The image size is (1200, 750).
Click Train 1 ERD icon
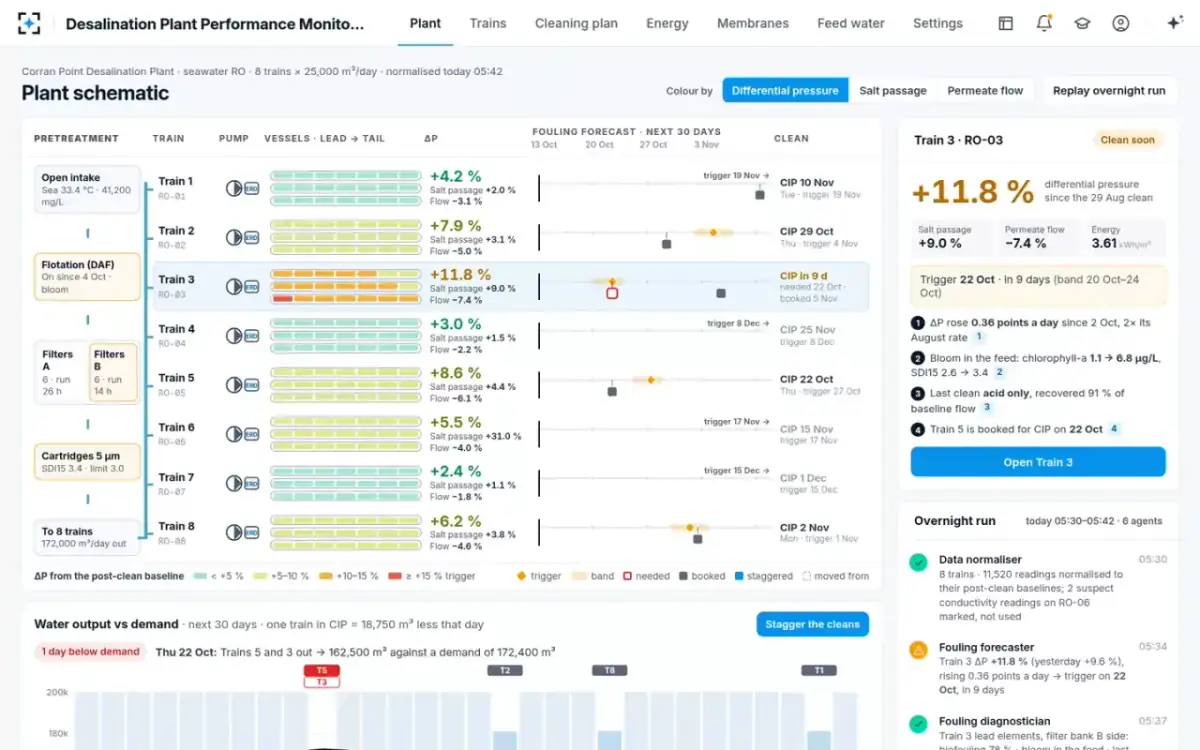coord(251,188)
